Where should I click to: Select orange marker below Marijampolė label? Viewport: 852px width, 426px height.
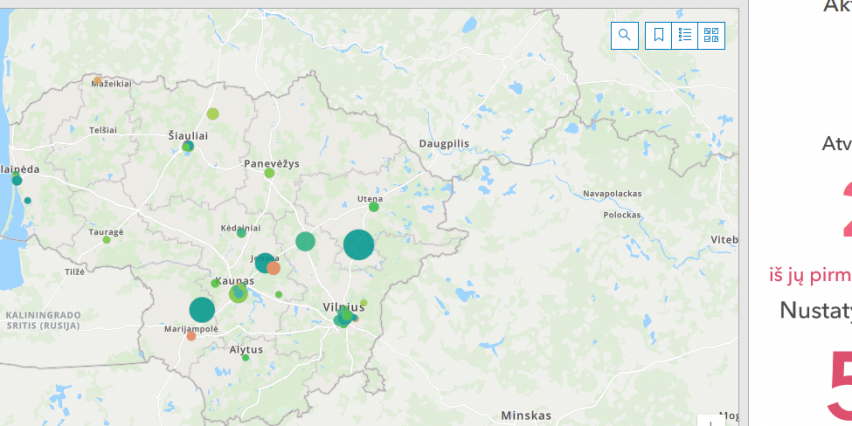click(x=191, y=336)
